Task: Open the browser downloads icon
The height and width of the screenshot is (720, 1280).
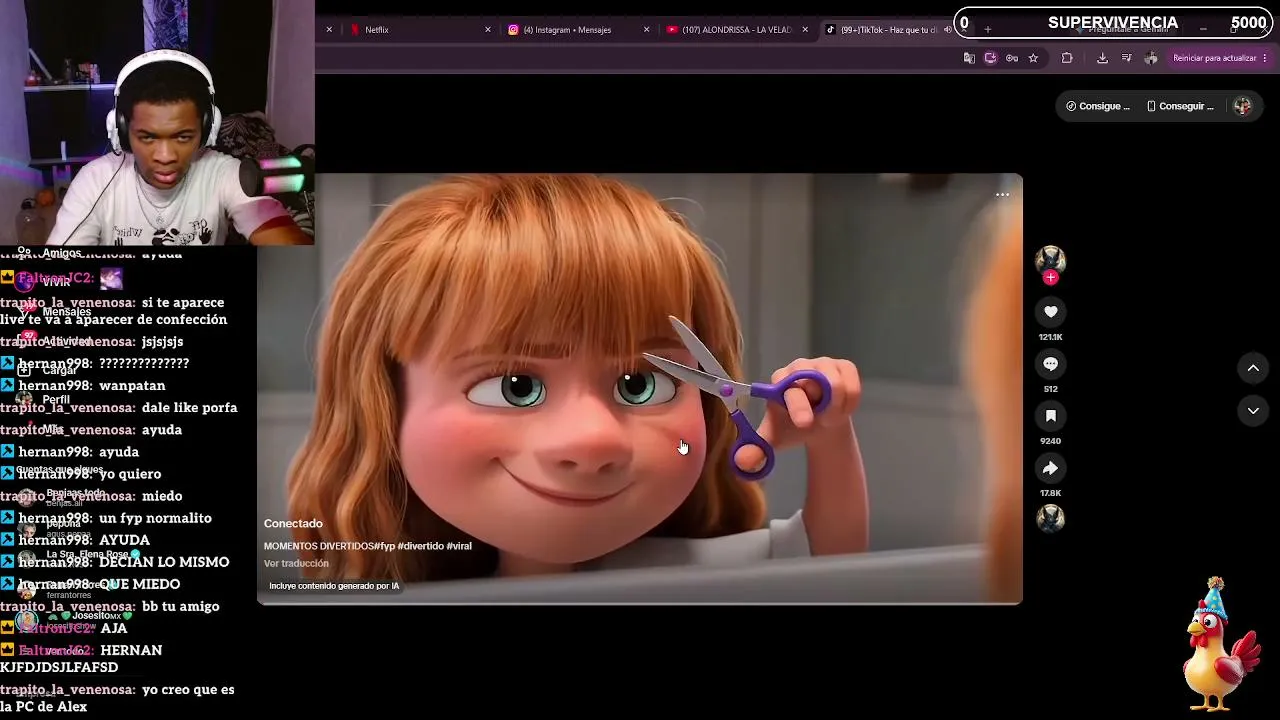Action: click(x=1102, y=58)
